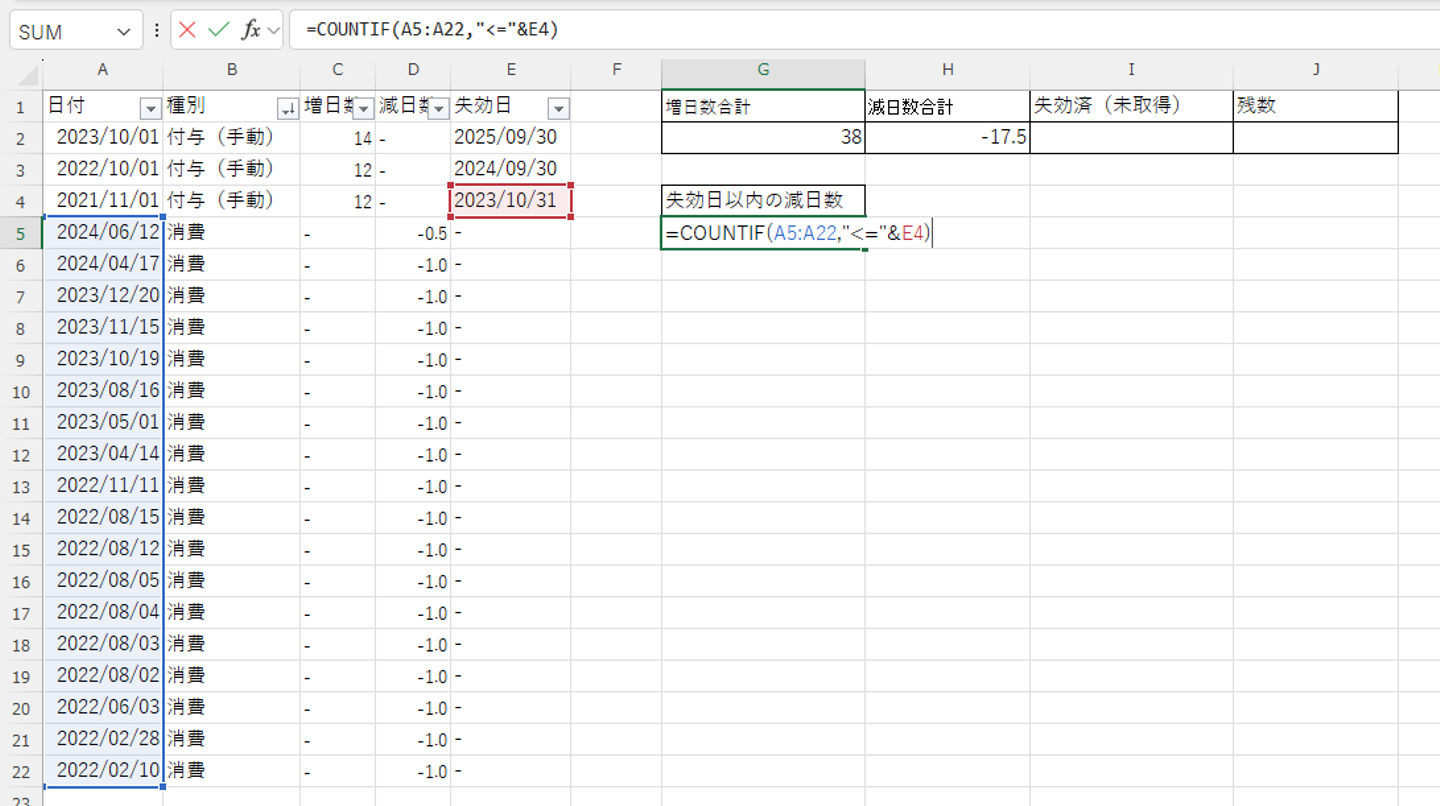Click the 失効日以内の減日数 label cell
This screenshot has width=1440, height=806.
click(763, 201)
